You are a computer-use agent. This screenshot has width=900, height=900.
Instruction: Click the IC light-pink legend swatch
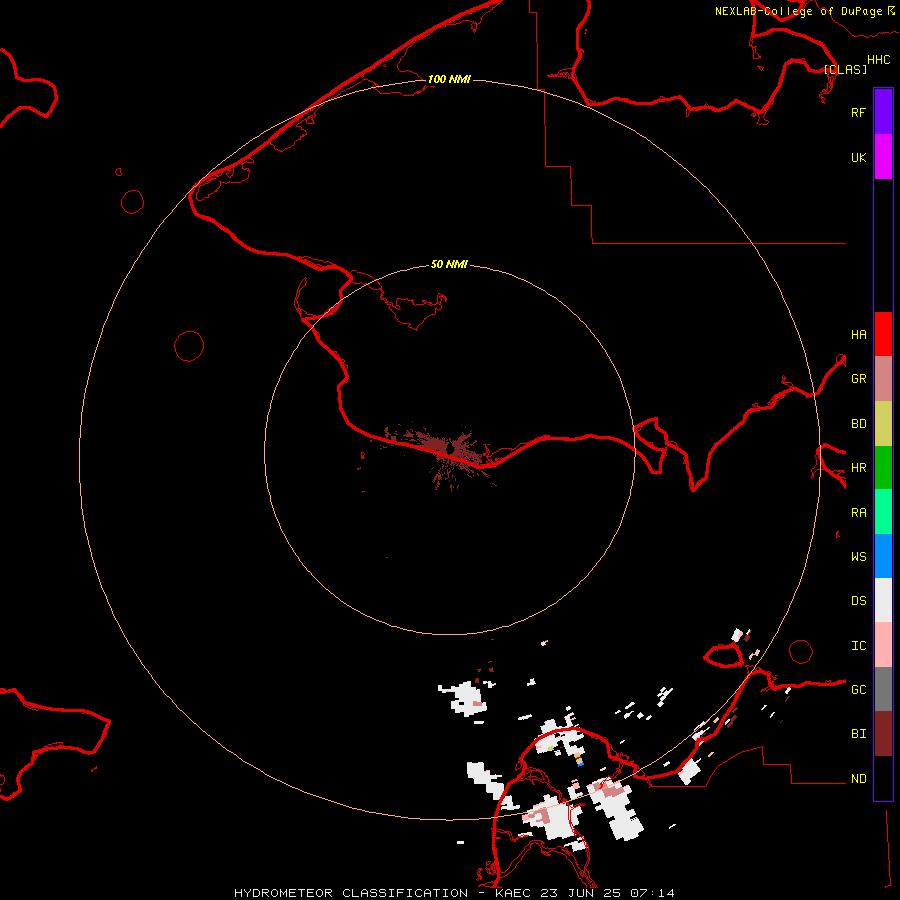click(x=883, y=645)
